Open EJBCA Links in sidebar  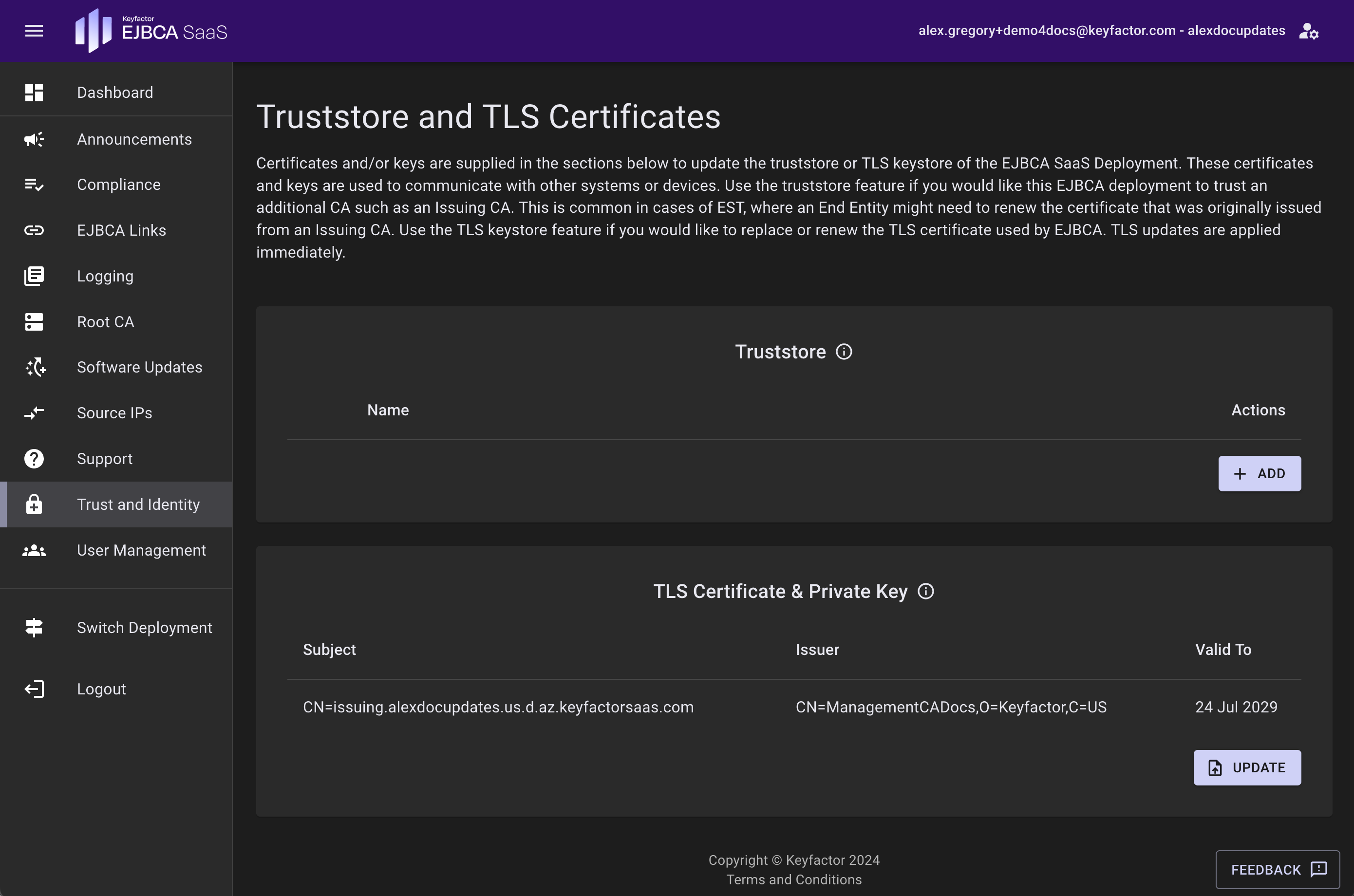coord(121,230)
